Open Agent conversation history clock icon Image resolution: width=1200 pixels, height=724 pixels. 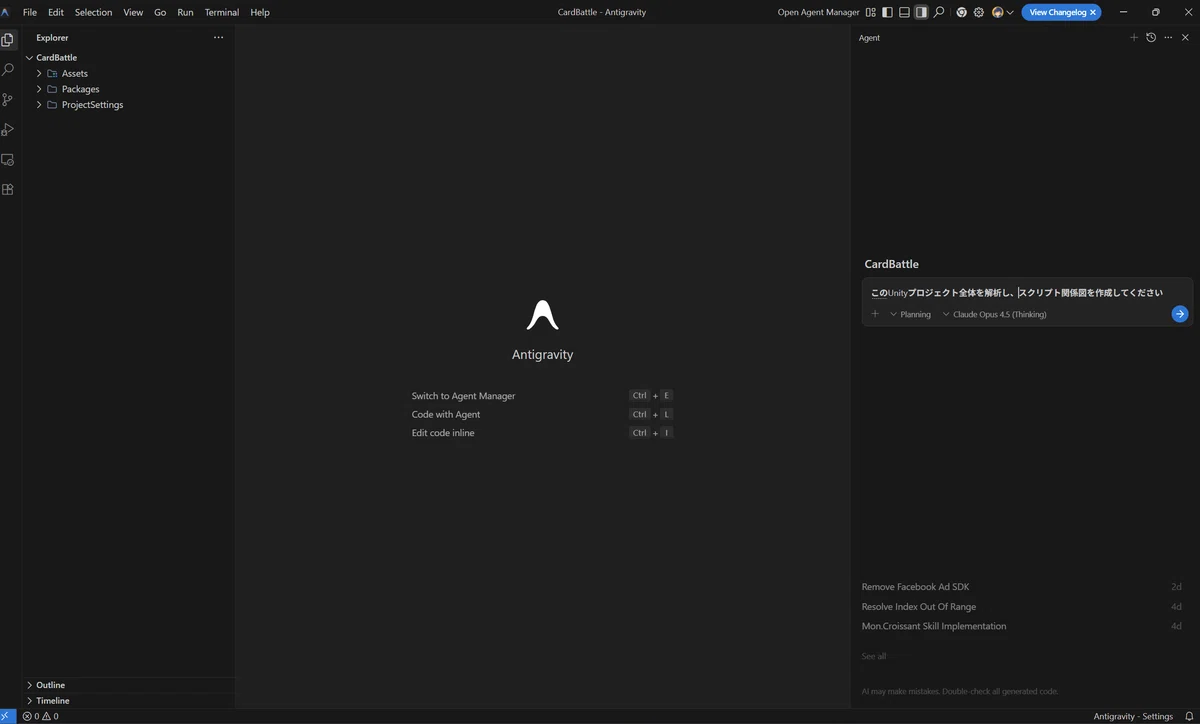coord(1151,37)
